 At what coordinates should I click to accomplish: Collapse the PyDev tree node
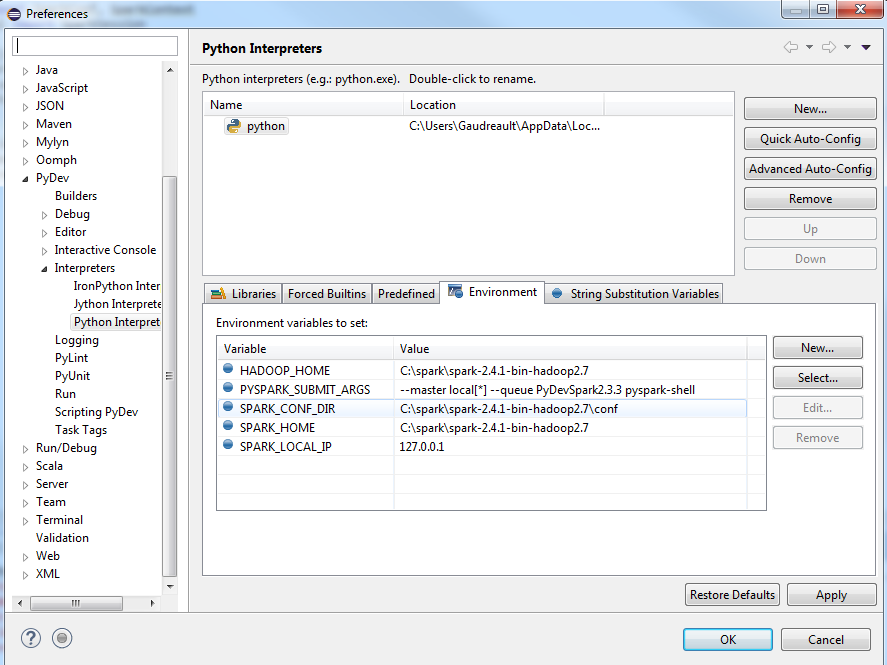(25, 179)
